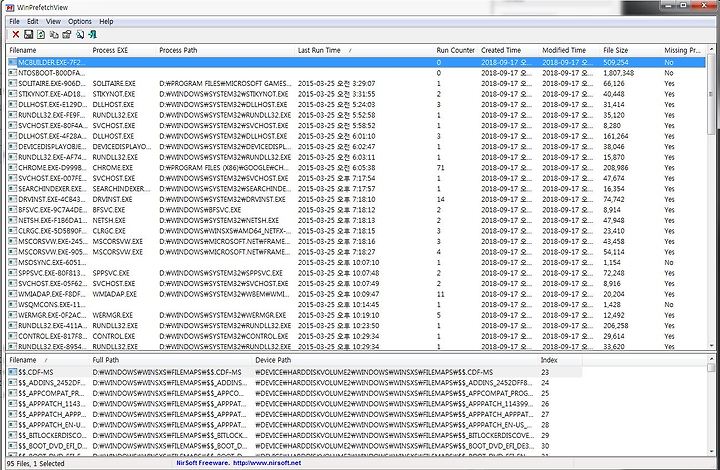Screen dimensions: 720x470
Task: Select $$_APPCOMPAT_PR row in lower pane
Action: coord(295,393)
